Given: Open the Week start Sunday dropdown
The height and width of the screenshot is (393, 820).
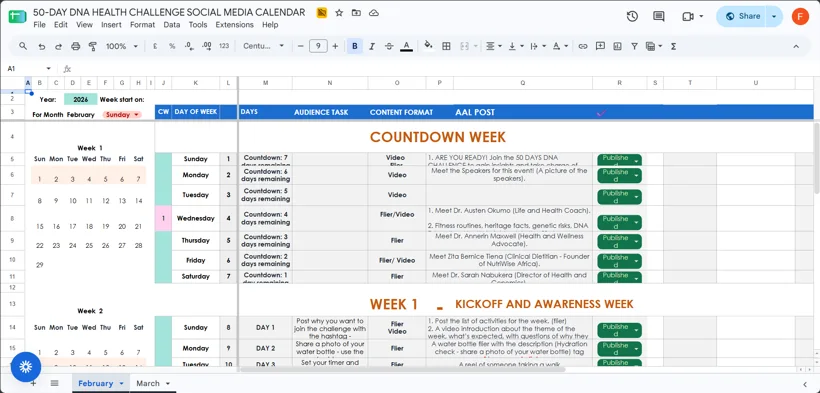Looking at the screenshot, I should 122,115.
